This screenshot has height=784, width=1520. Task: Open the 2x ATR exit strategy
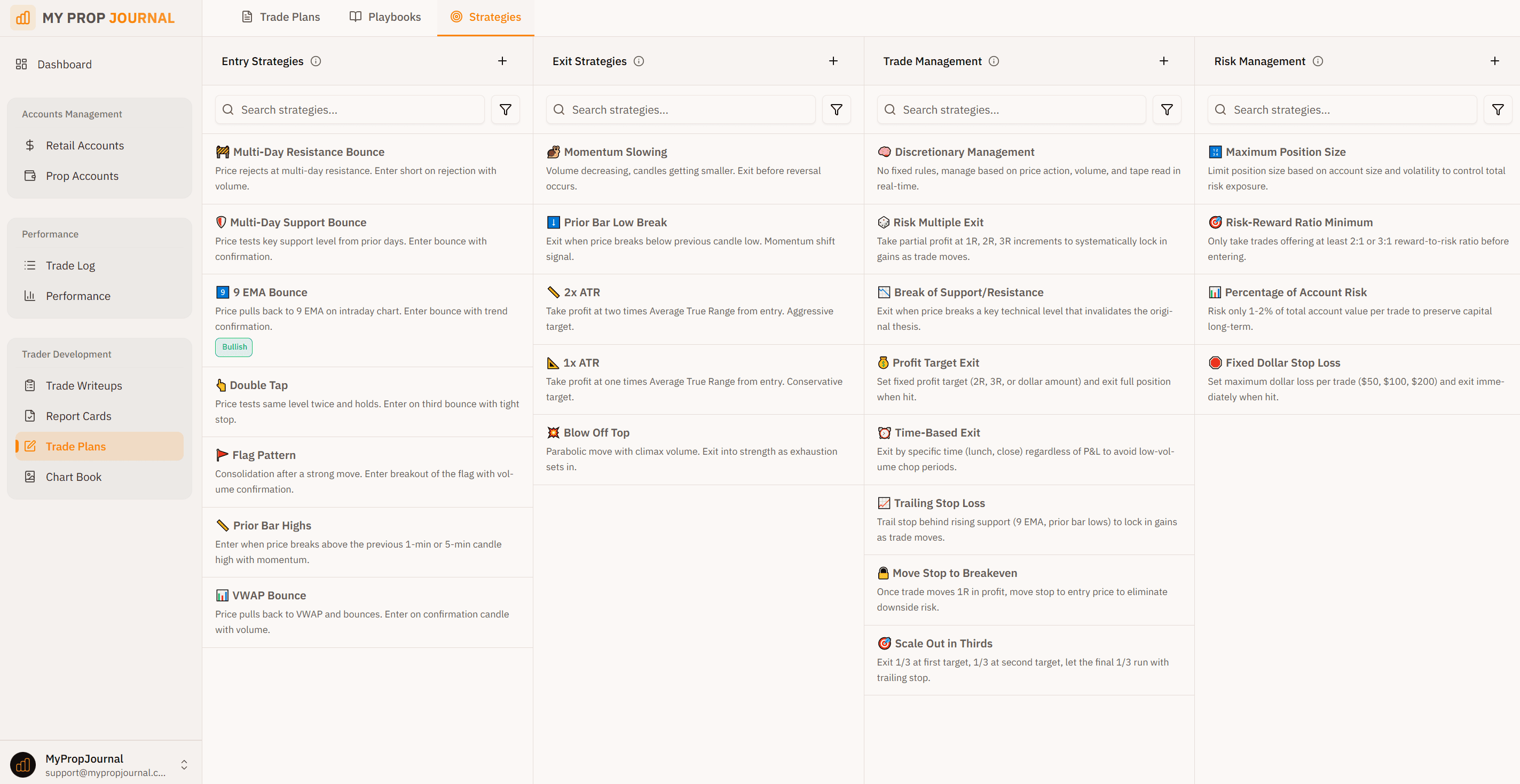pyautogui.click(x=699, y=309)
